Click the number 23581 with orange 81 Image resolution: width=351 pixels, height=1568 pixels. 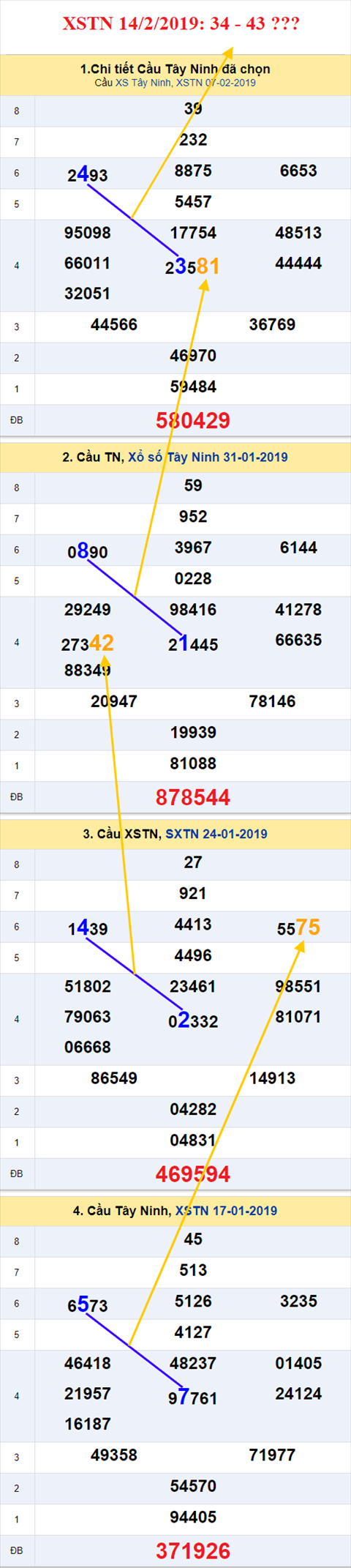tap(192, 266)
